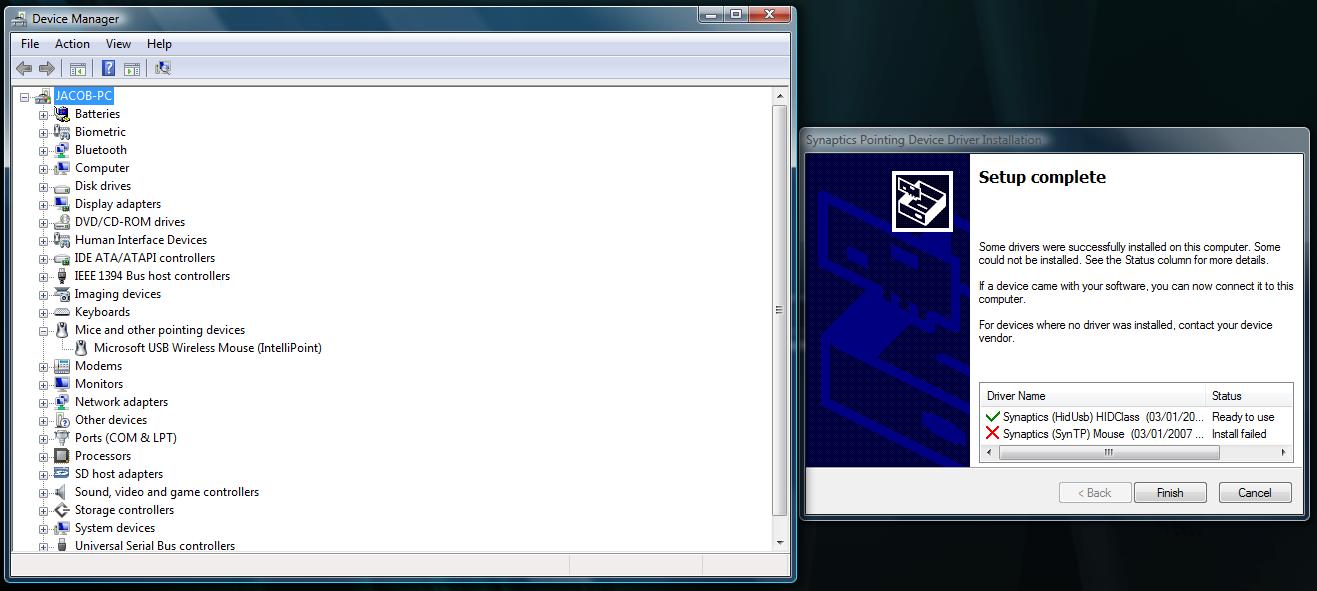Image resolution: width=1317 pixels, height=591 pixels.
Task: Click the Install failed status text
Action: pos(1239,434)
